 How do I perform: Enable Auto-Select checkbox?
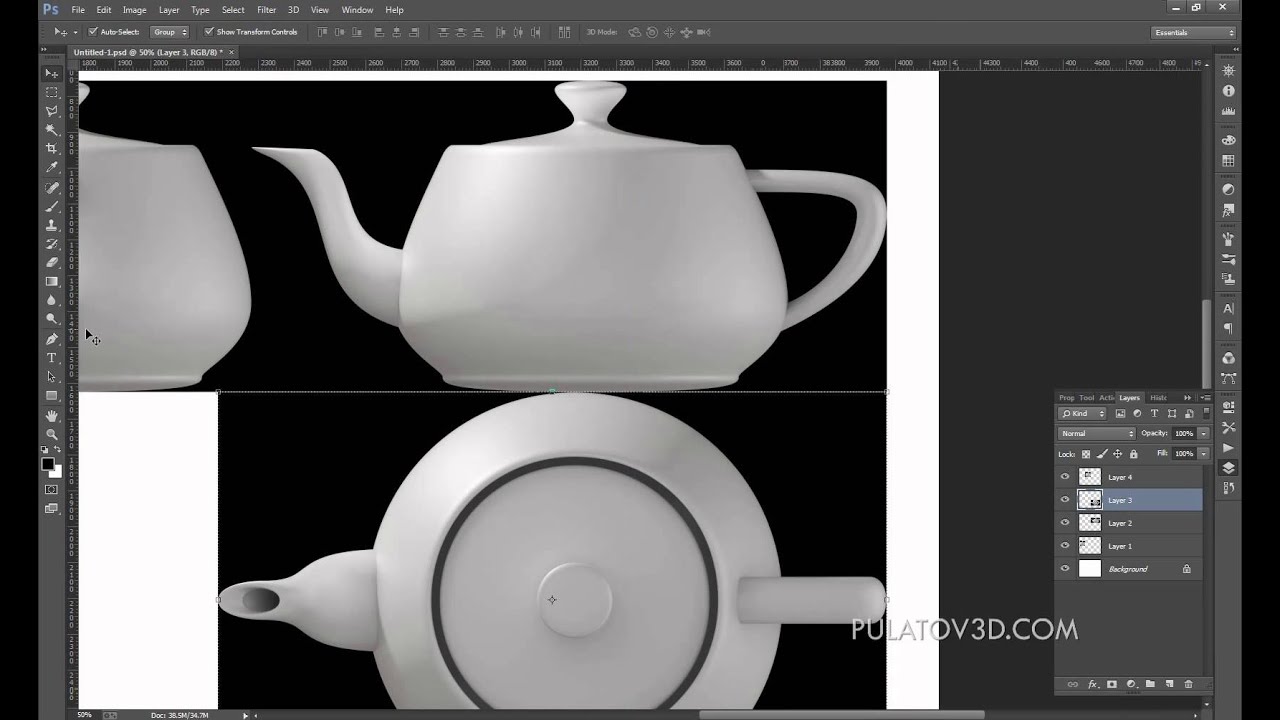93,32
